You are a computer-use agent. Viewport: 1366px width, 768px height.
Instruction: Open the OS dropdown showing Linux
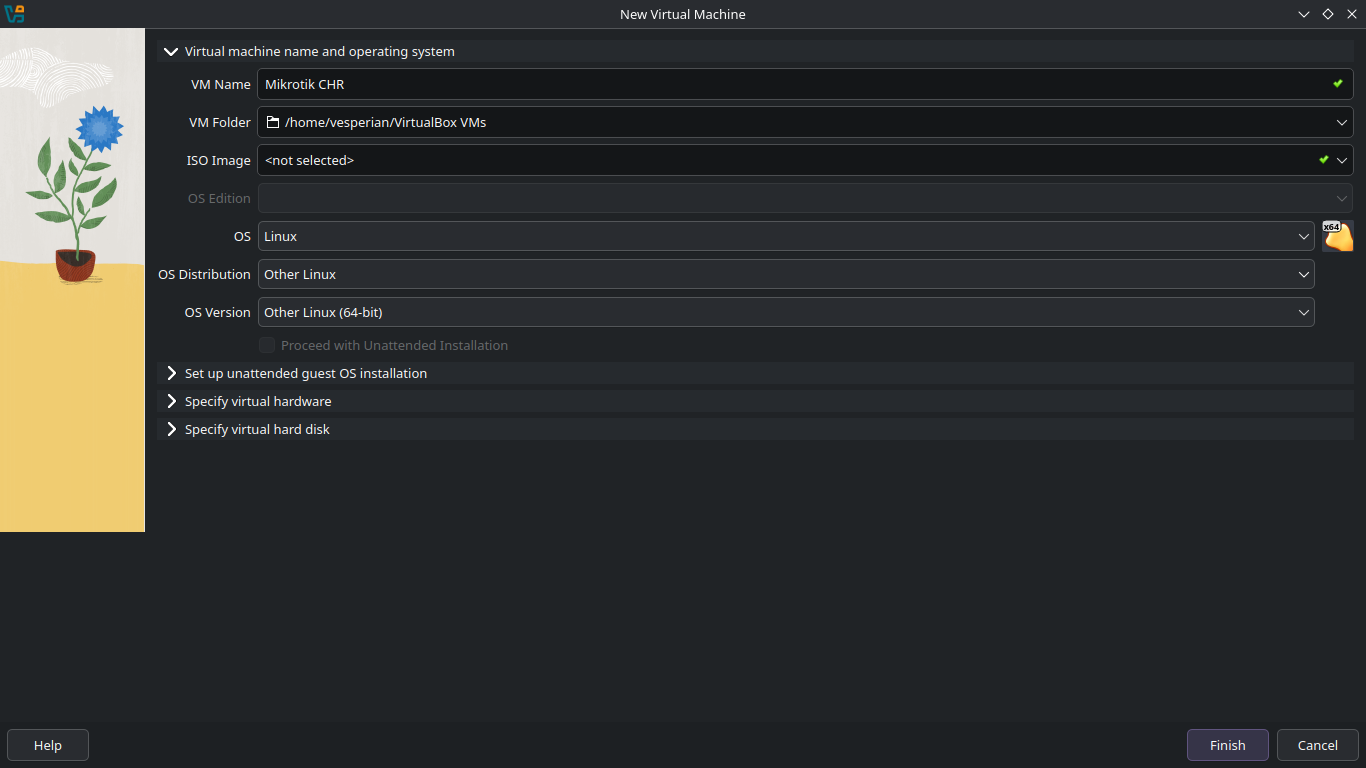tap(786, 236)
